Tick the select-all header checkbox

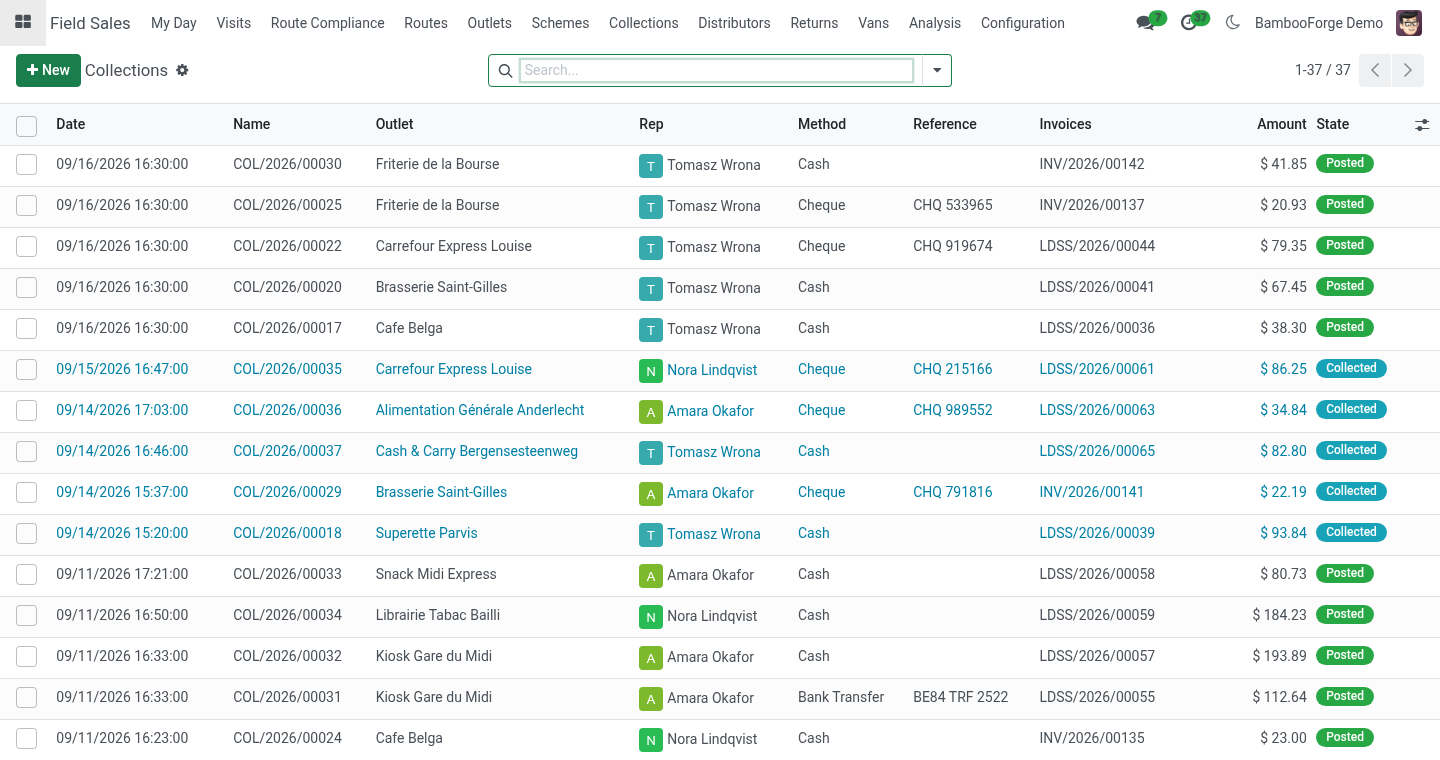click(x=27, y=126)
